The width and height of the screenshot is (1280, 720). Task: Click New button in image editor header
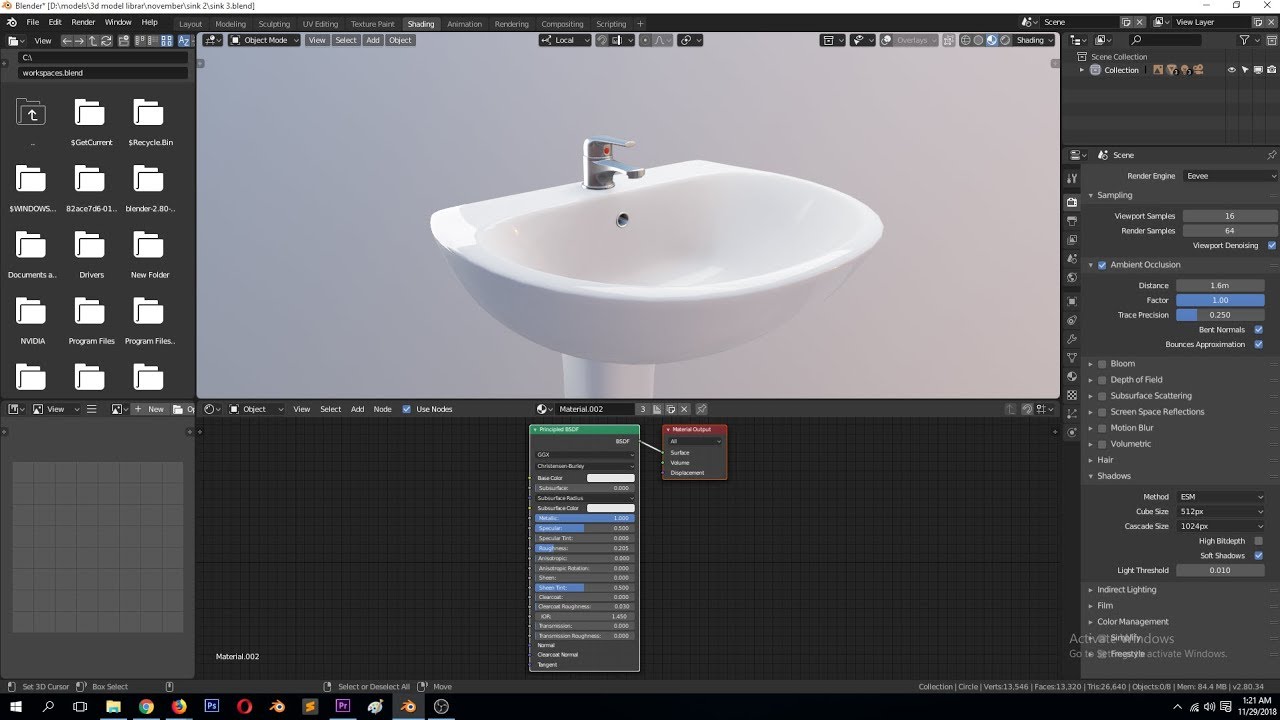pos(151,409)
